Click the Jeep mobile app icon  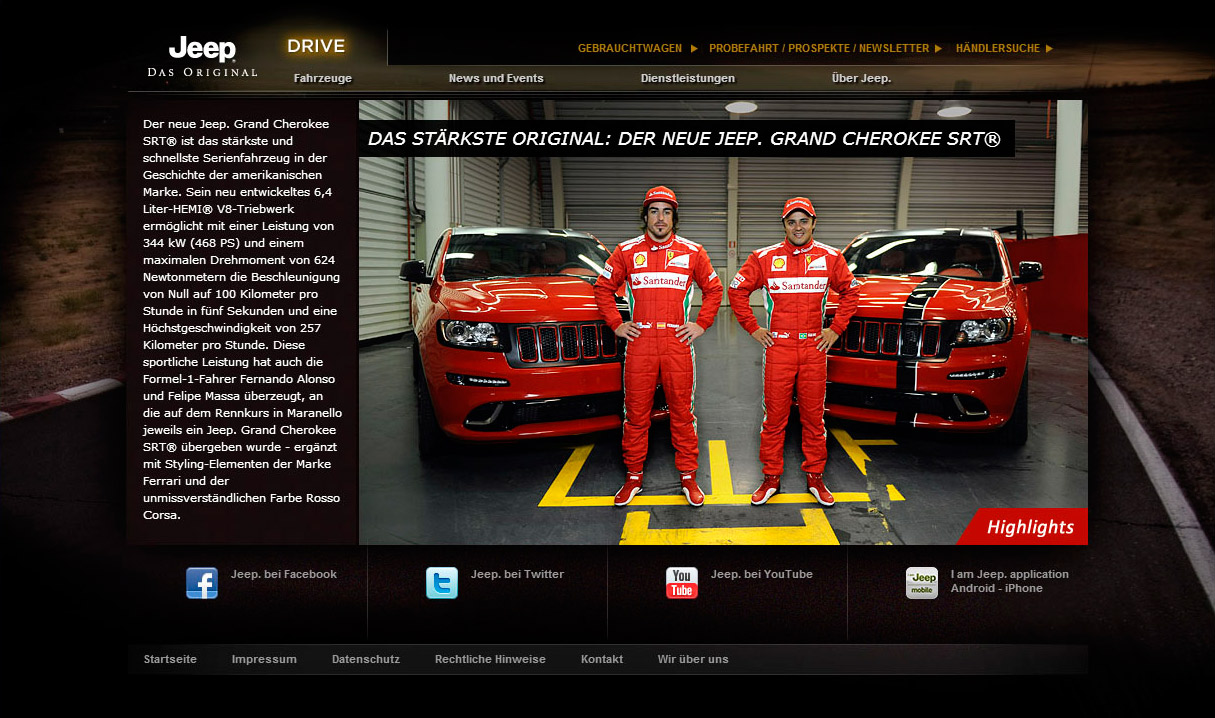[922, 583]
